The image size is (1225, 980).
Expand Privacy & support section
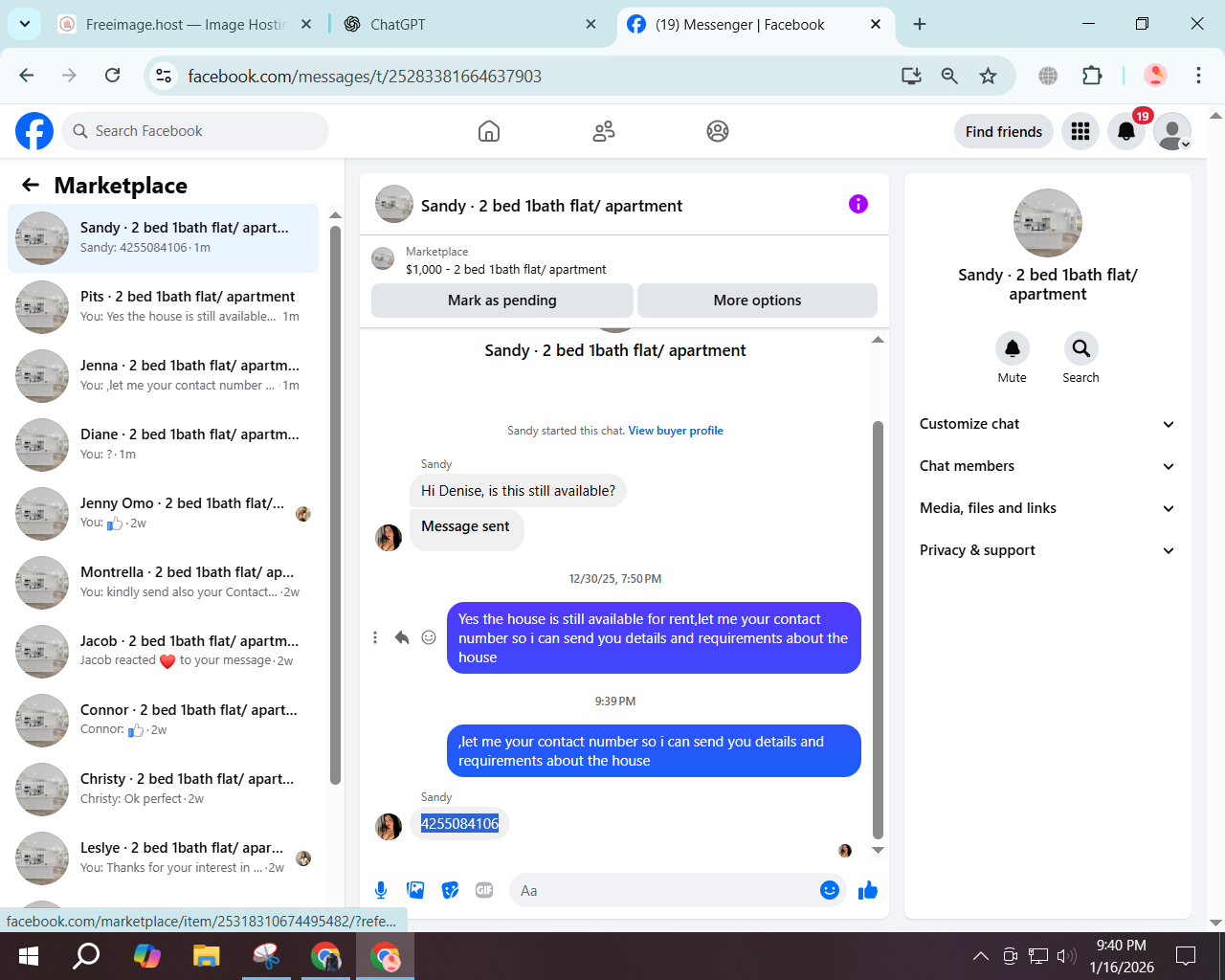point(1048,550)
